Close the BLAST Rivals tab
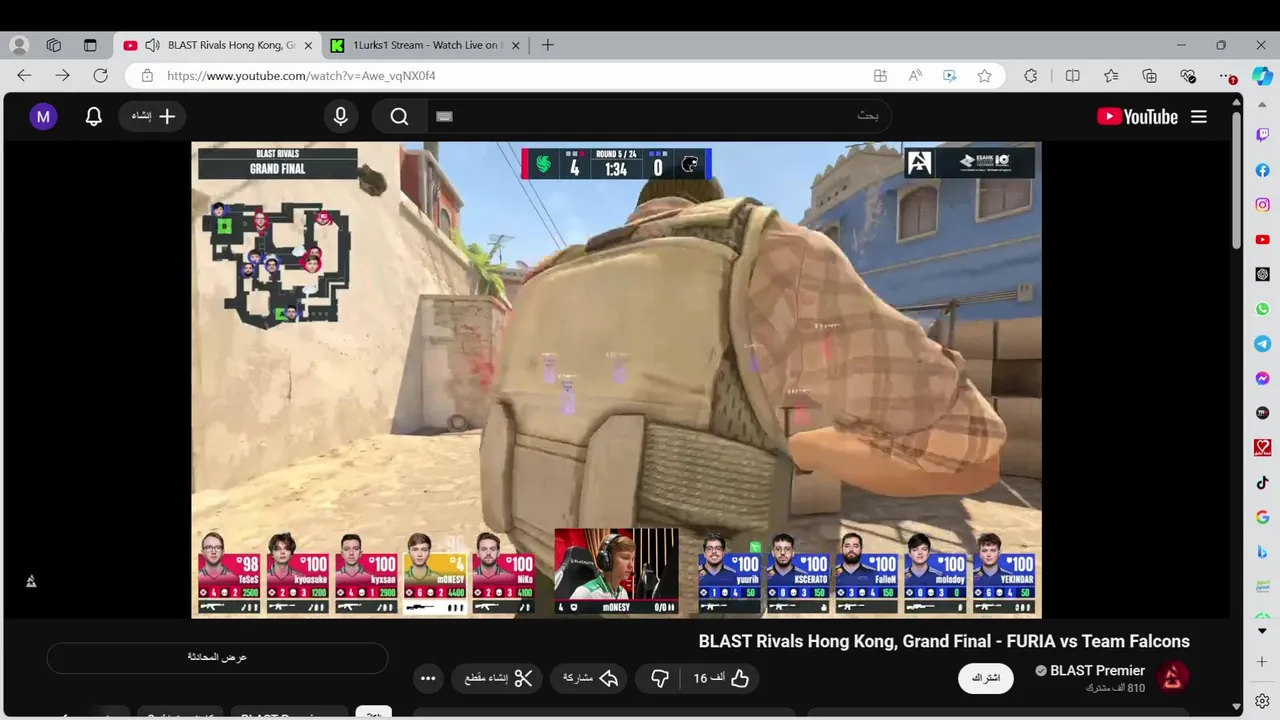The width and height of the screenshot is (1280, 720). pos(308,45)
